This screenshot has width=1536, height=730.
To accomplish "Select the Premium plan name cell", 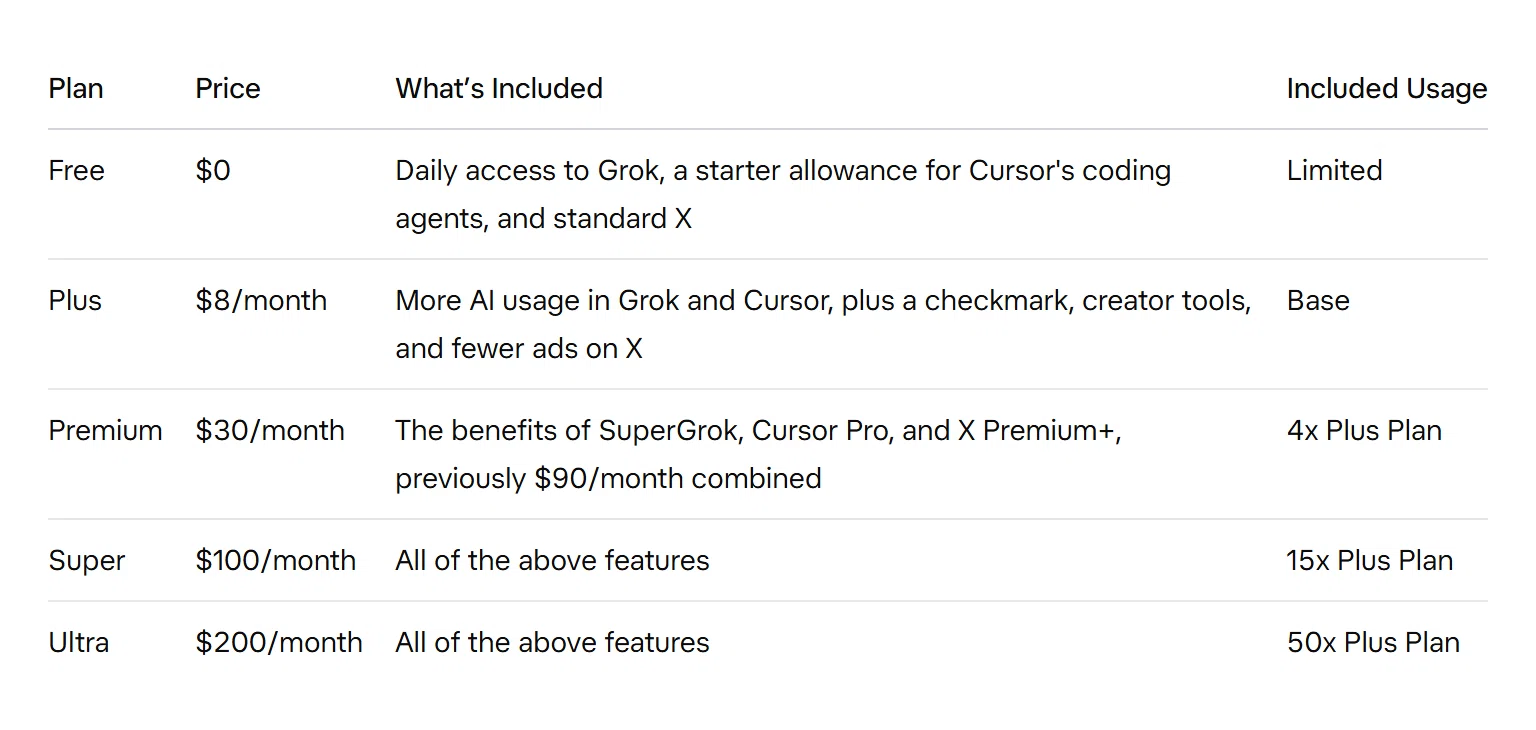I will pyautogui.click(x=105, y=430).
